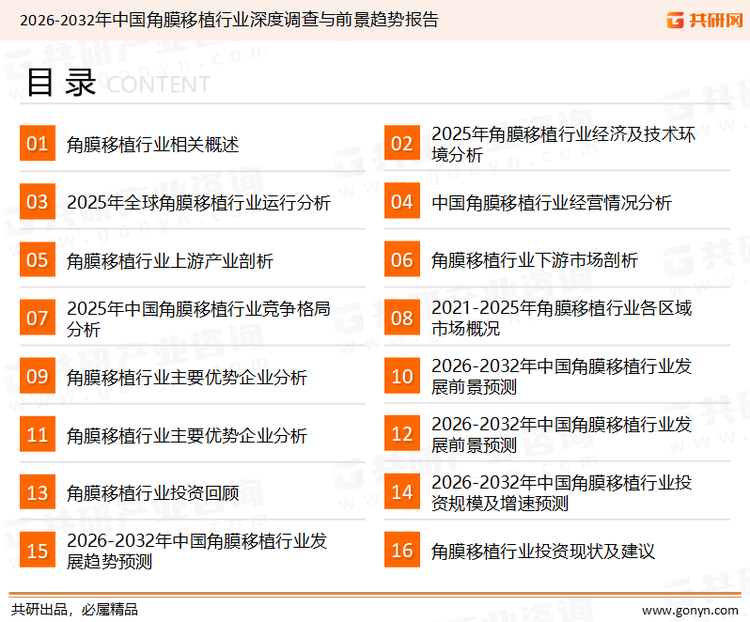The image size is (750, 622).
Task: Open chapter 2021-2025年角膜移植行业各区域市场概况
Action: tap(562, 318)
